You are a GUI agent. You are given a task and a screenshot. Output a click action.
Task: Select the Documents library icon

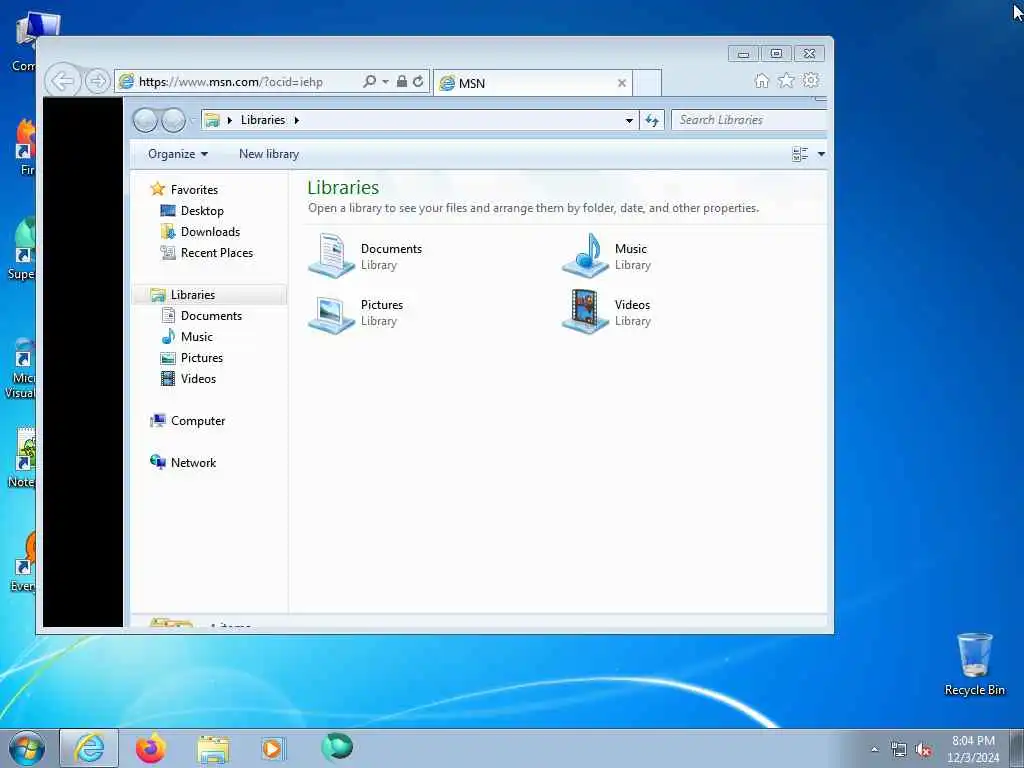pos(332,255)
